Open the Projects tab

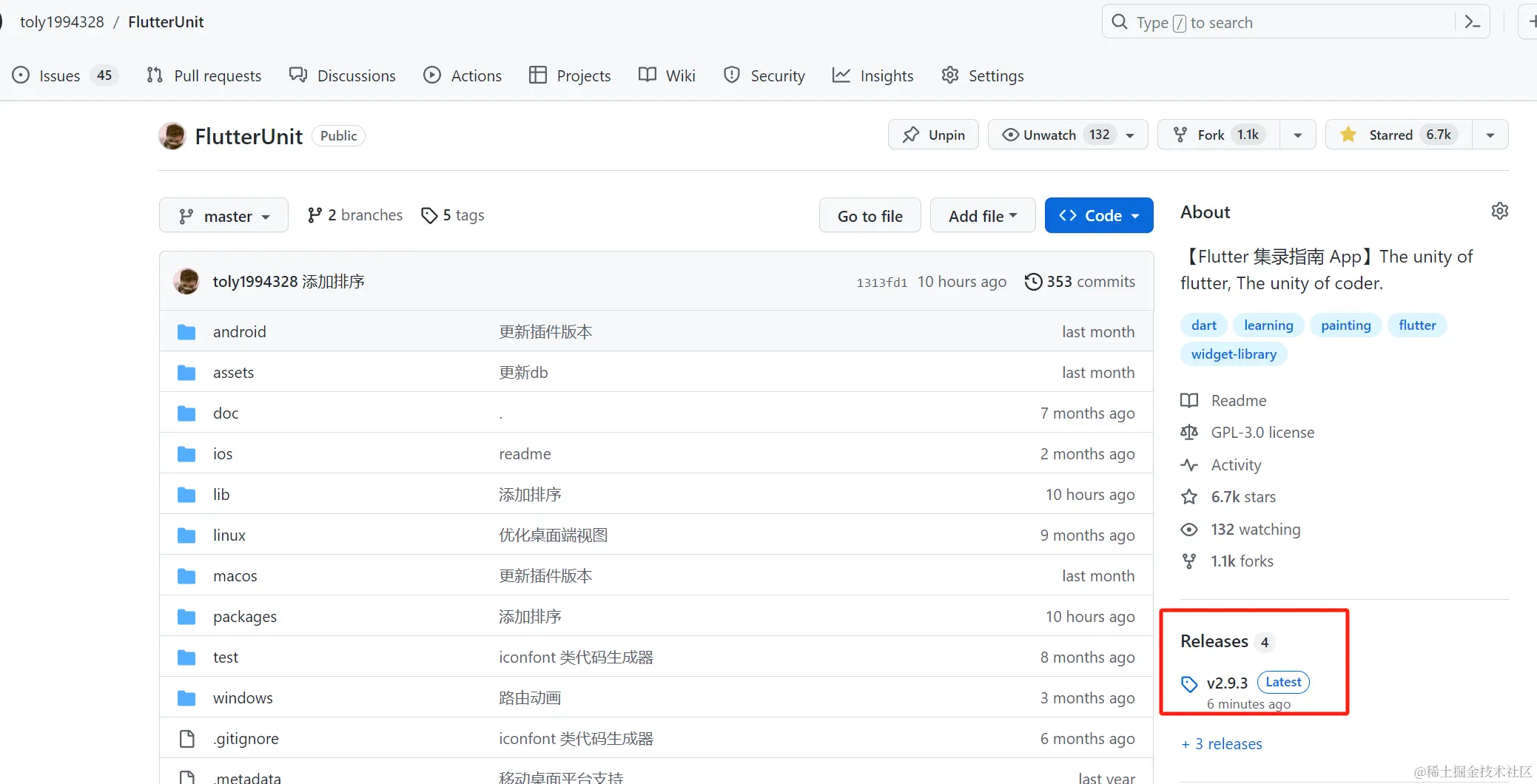570,75
